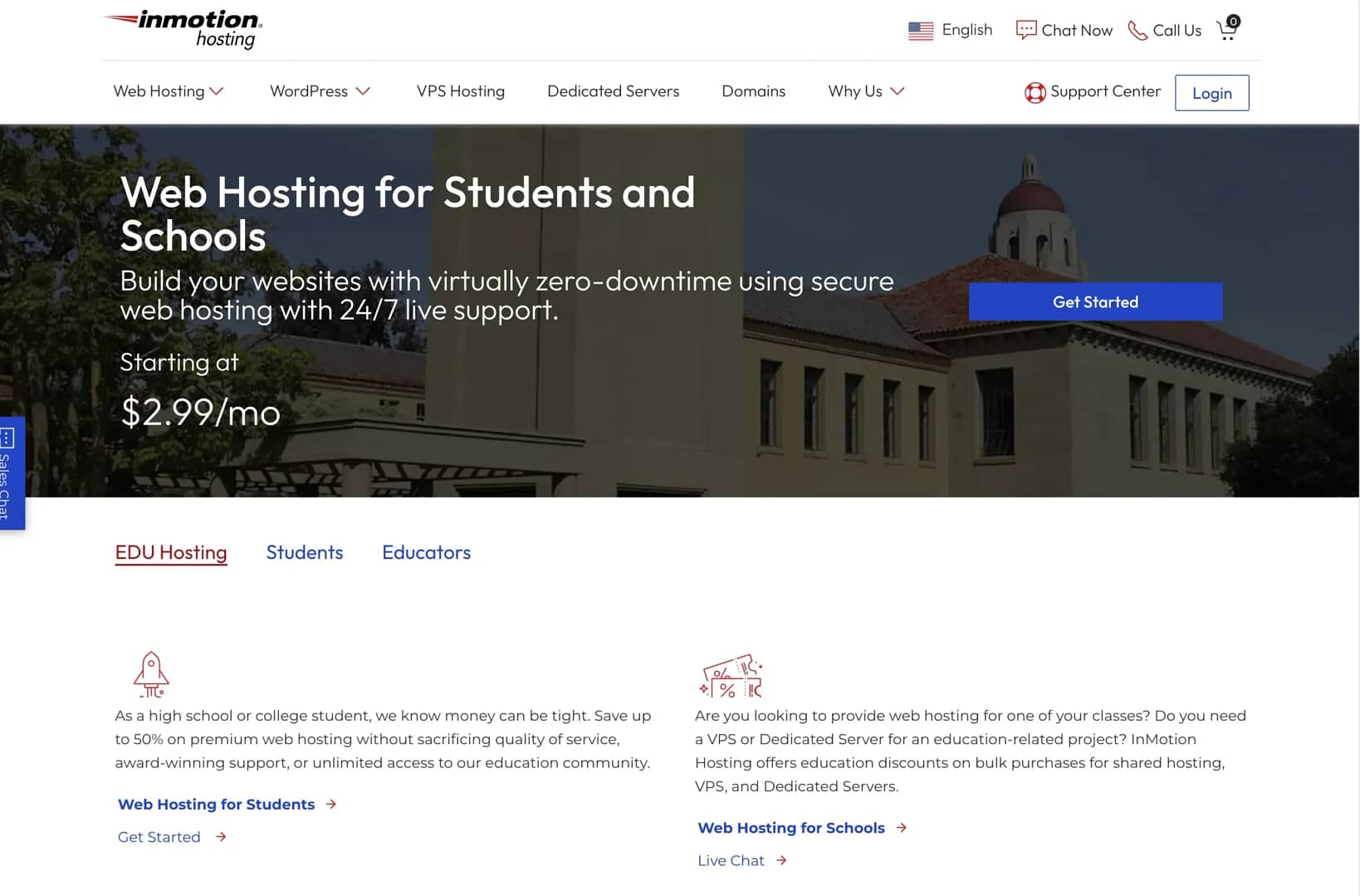Select the EDU Hosting tab

(x=171, y=553)
